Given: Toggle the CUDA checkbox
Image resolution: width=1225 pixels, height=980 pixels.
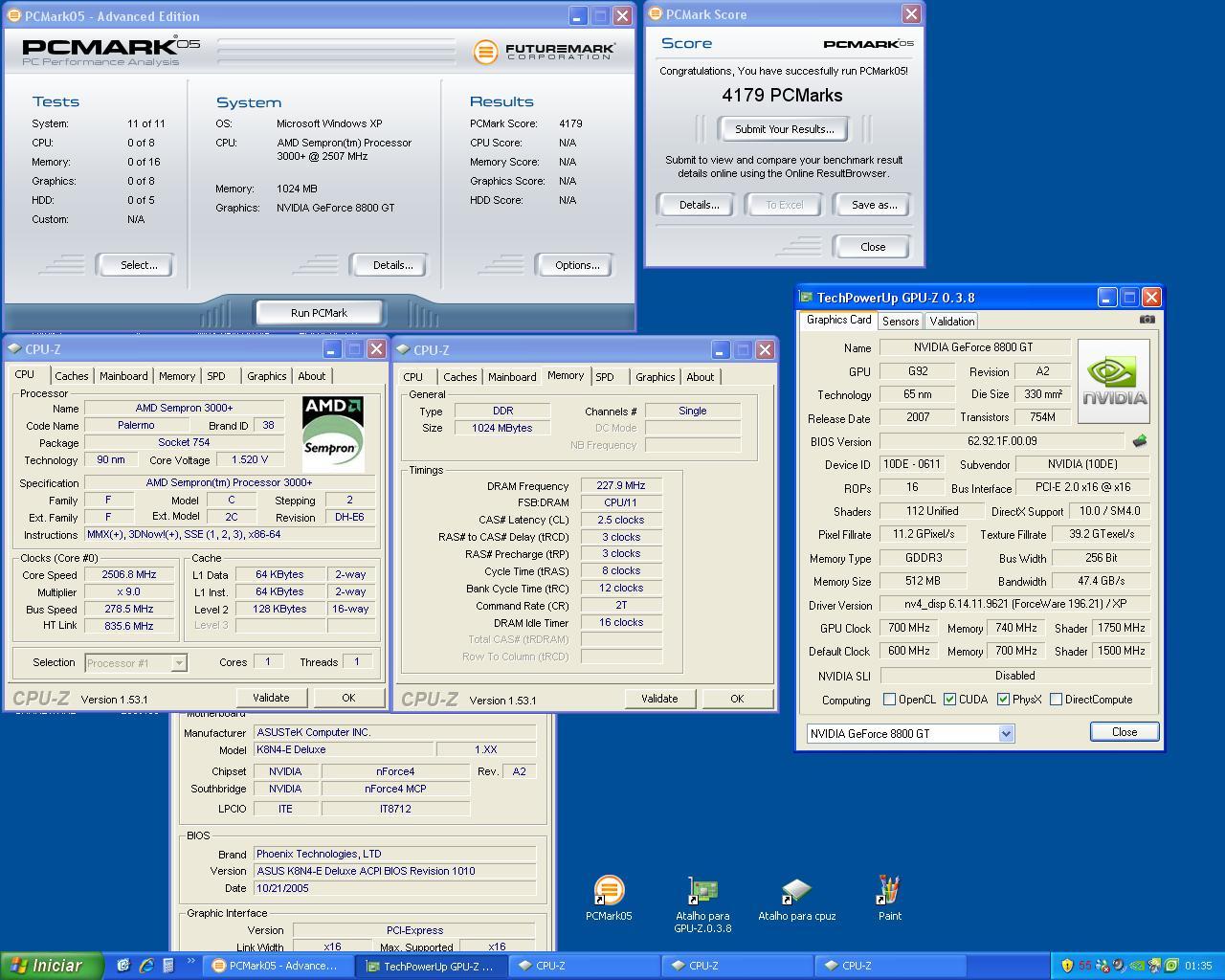Looking at the screenshot, I should pos(949,700).
